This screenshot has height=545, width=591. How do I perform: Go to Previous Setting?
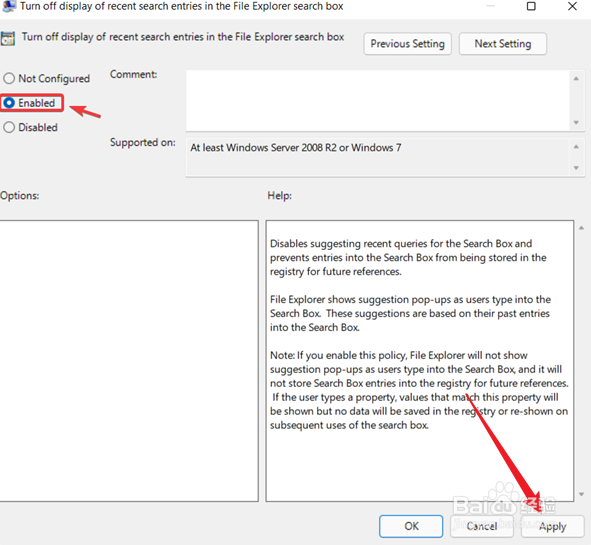tap(407, 44)
